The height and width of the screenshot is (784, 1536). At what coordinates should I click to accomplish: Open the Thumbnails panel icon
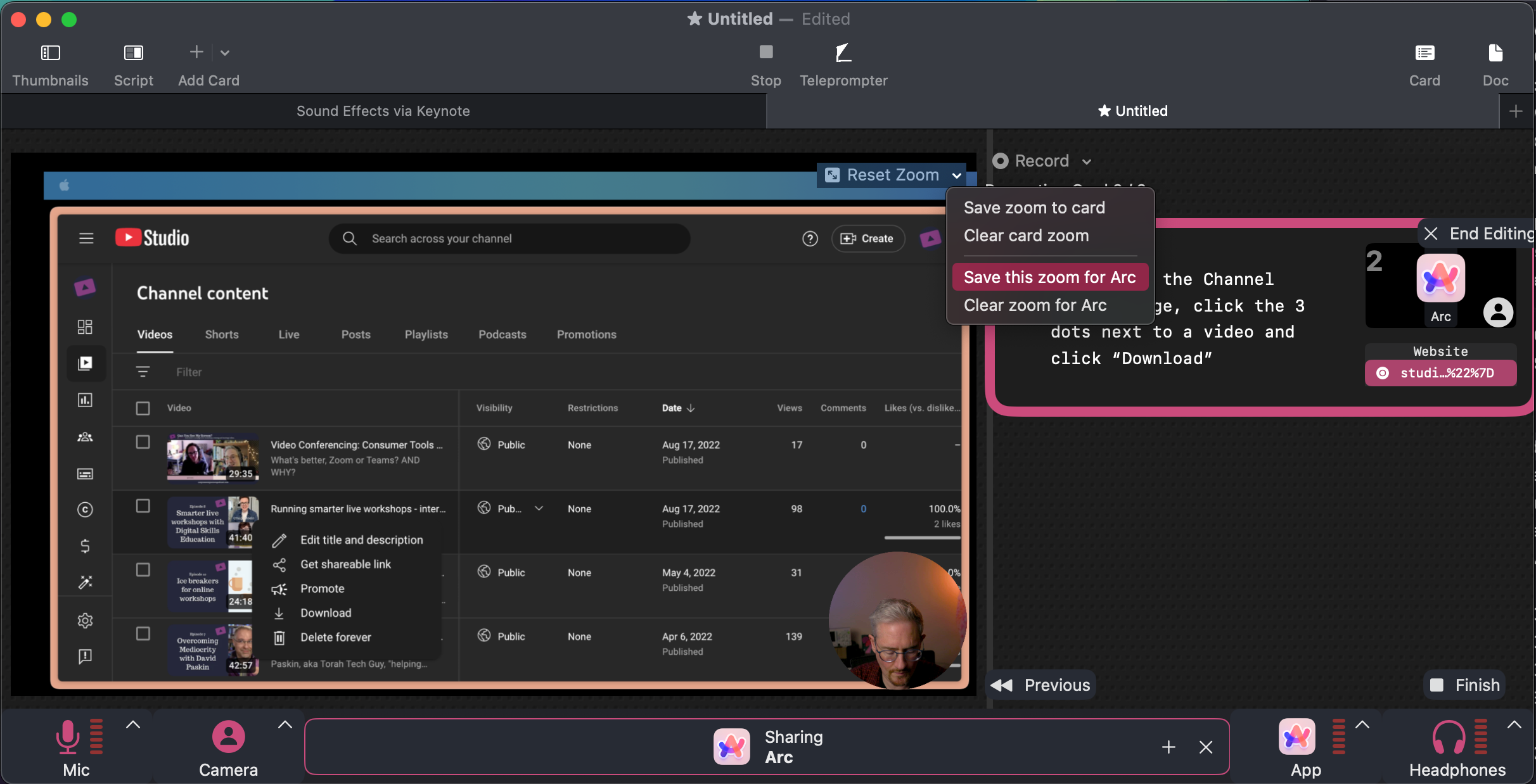(x=50, y=53)
